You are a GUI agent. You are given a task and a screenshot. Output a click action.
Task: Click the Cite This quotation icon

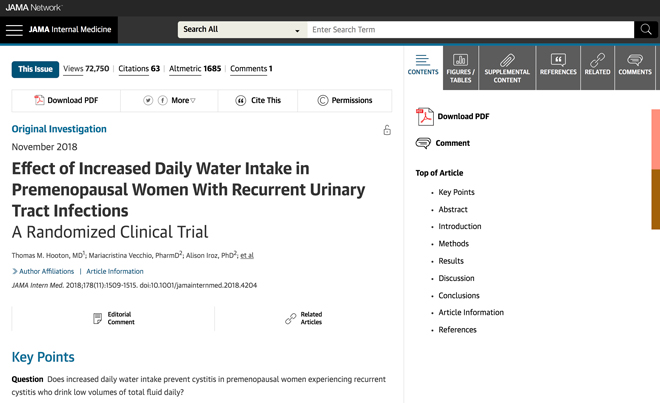pyautogui.click(x=240, y=101)
